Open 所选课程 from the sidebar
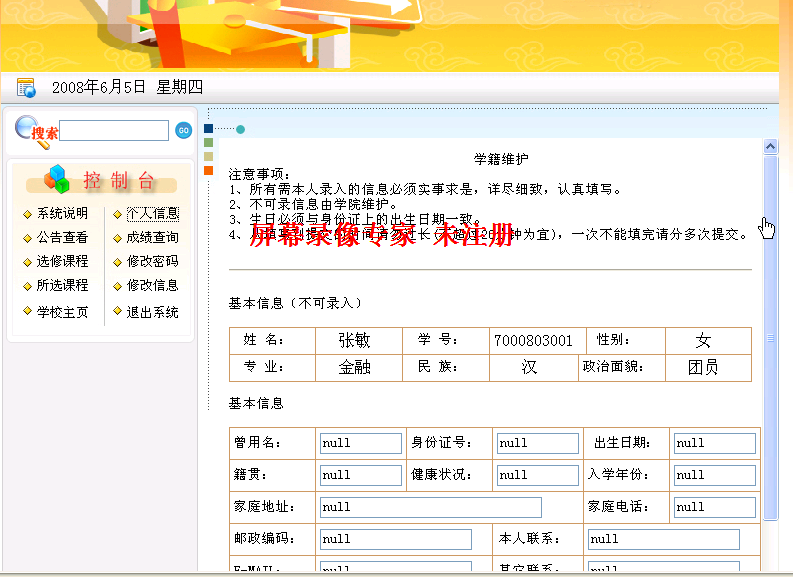This screenshot has height=577, width=793. 62,286
